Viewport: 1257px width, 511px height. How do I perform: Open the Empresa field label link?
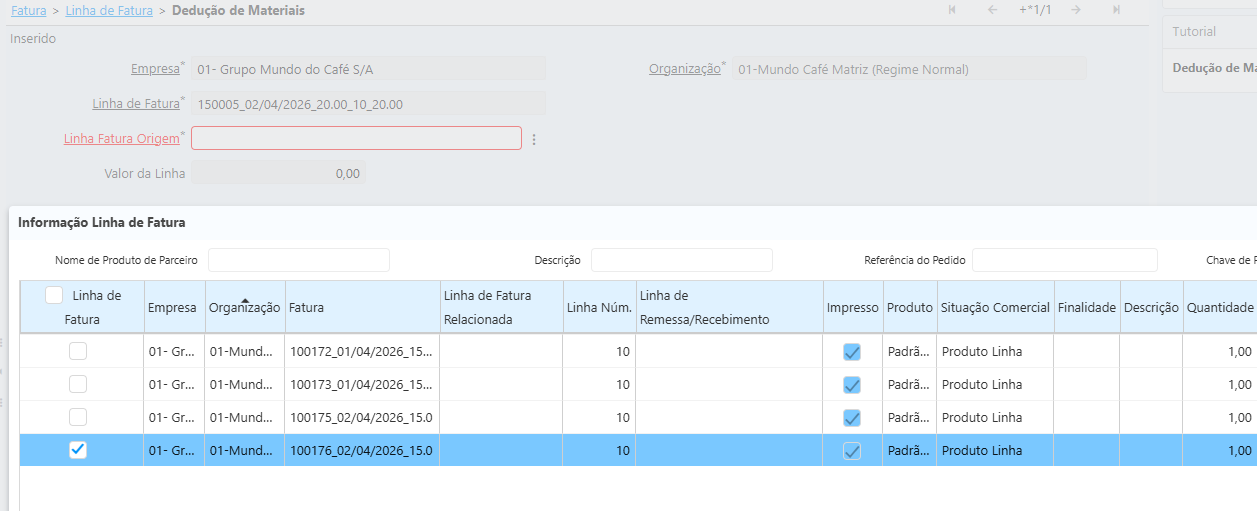pyautogui.click(x=155, y=69)
